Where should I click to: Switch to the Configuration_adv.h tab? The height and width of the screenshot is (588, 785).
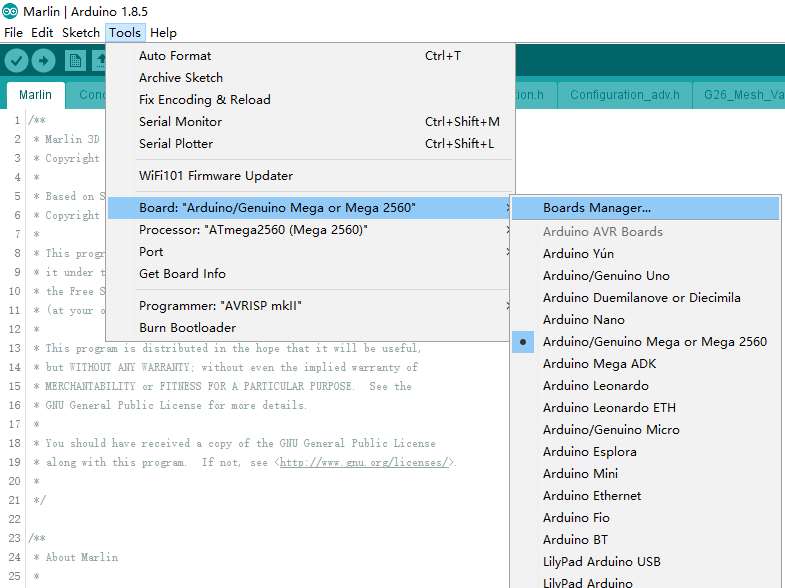(625, 95)
